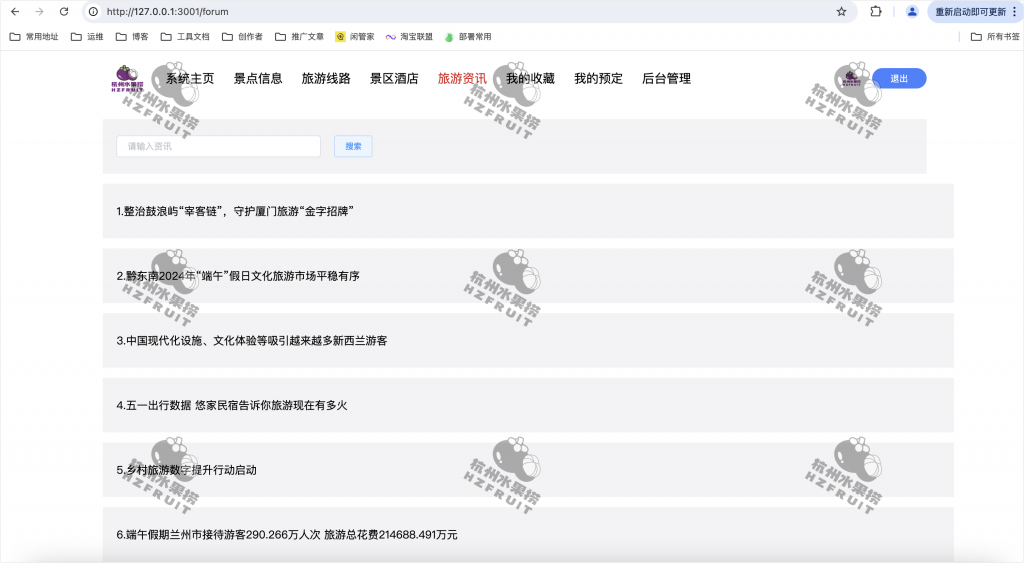Open news 4 五一出行数据 article
Viewport: 1024px width, 563px height.
tap(528, 405)
